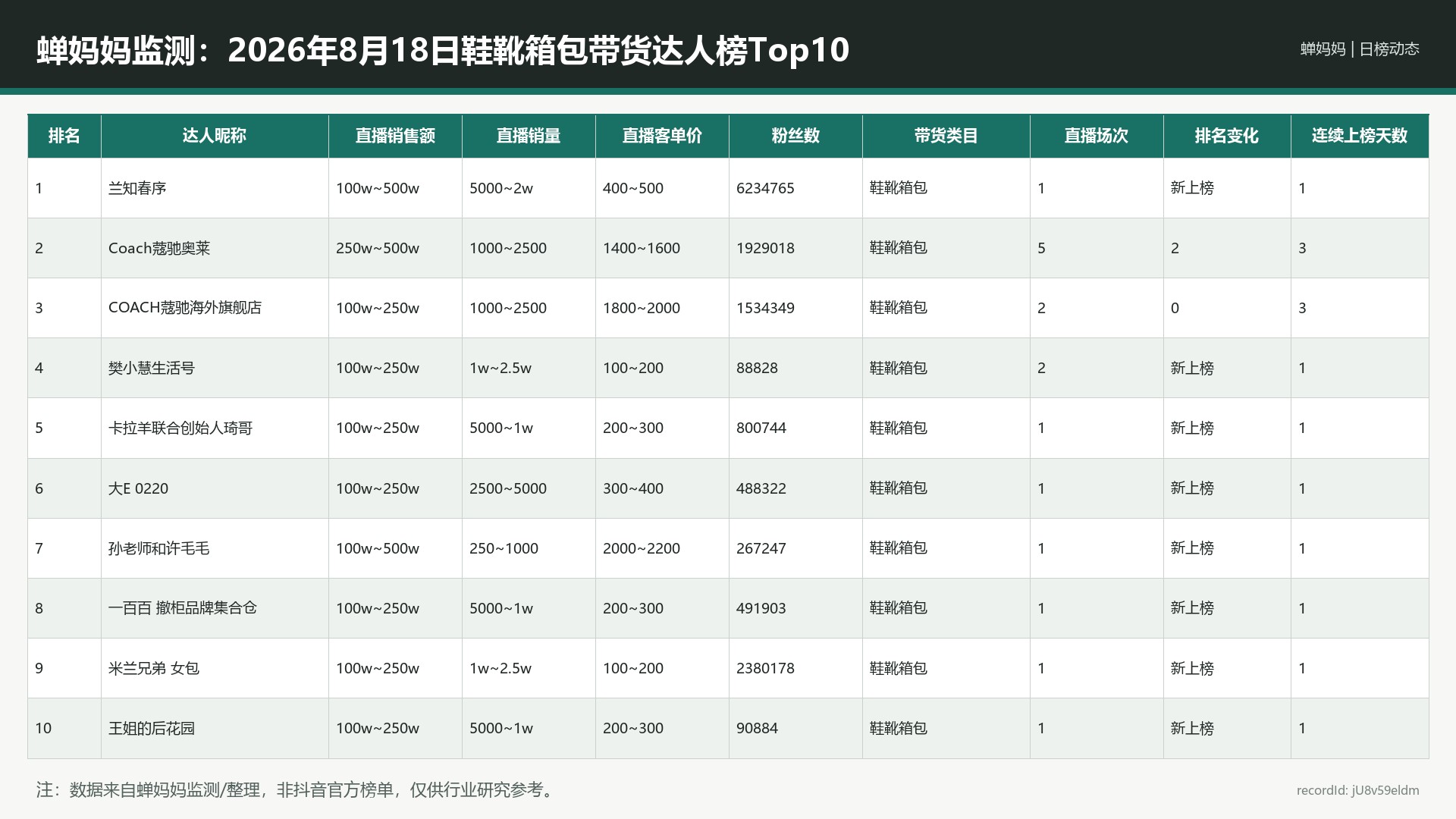Image resolution: width=1456 pixels, height=819 pixels.
Task: Click the 直播场次 column header
Action: tap(1097, 136)
